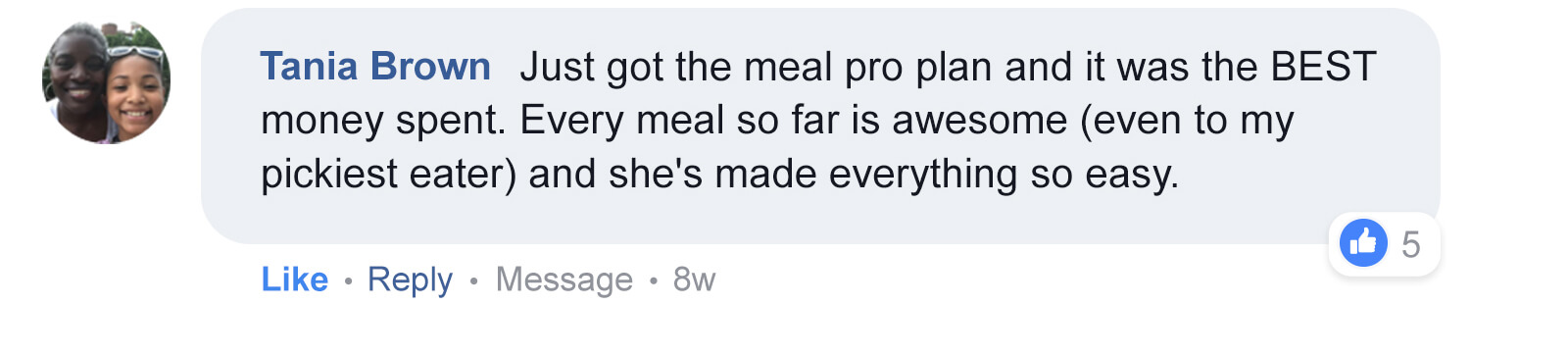Click the word "awesome" in the comment
The height and width of the screenshot is (356, 1568).
(979, 121)
